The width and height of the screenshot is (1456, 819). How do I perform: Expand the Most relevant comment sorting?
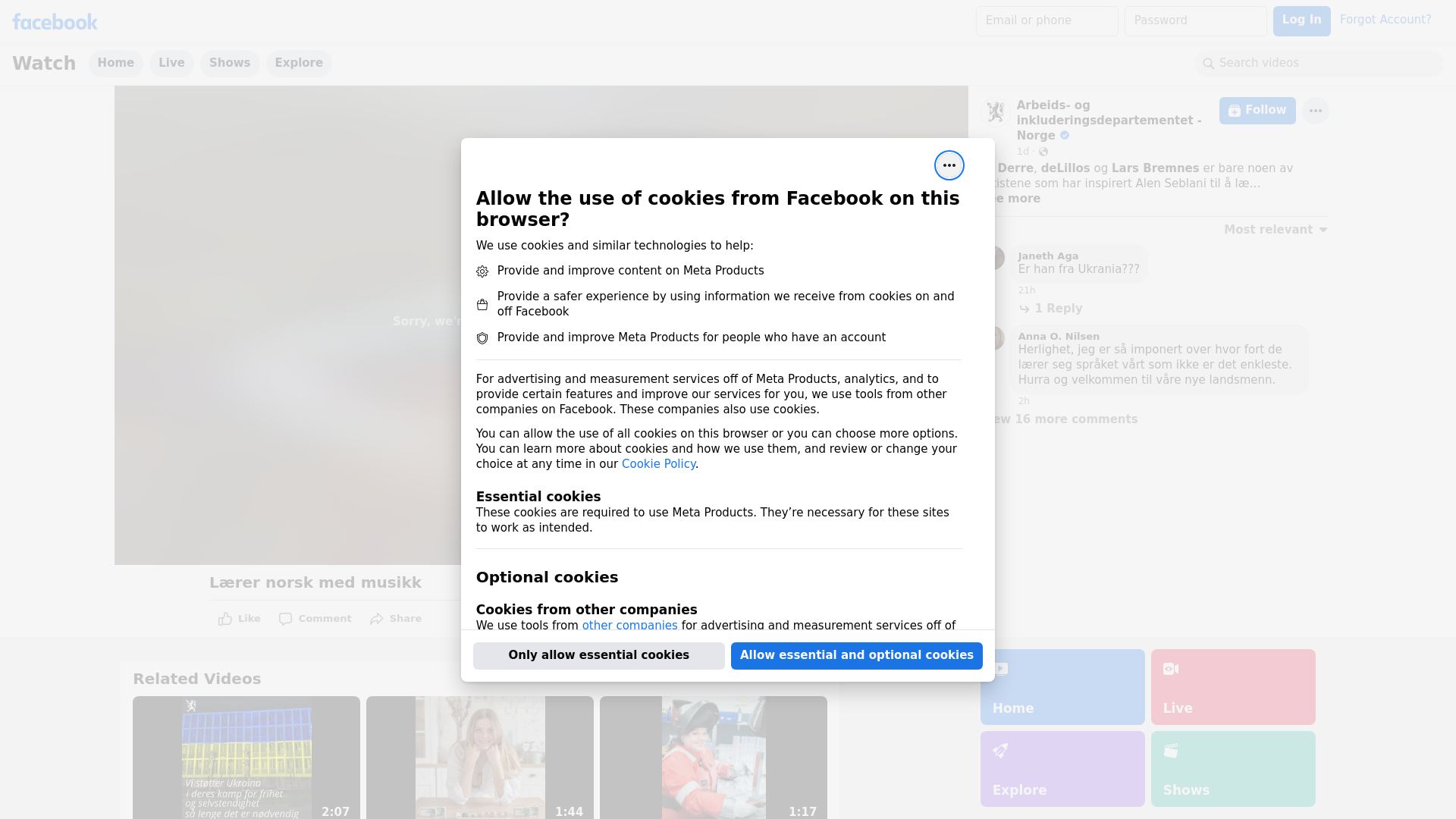[x=1276, y=230]
